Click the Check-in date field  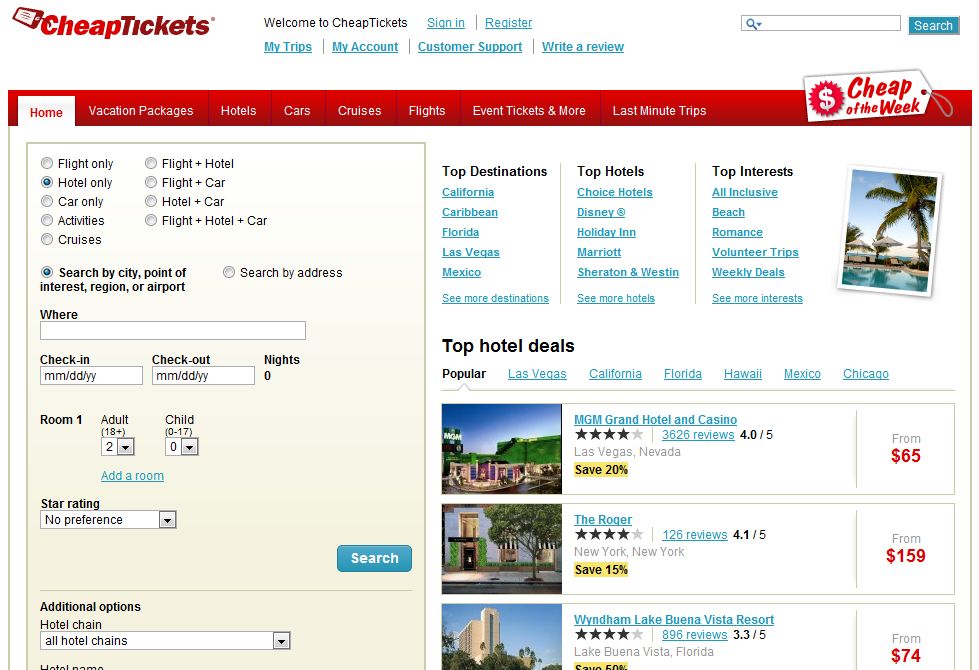coord(91,375)
